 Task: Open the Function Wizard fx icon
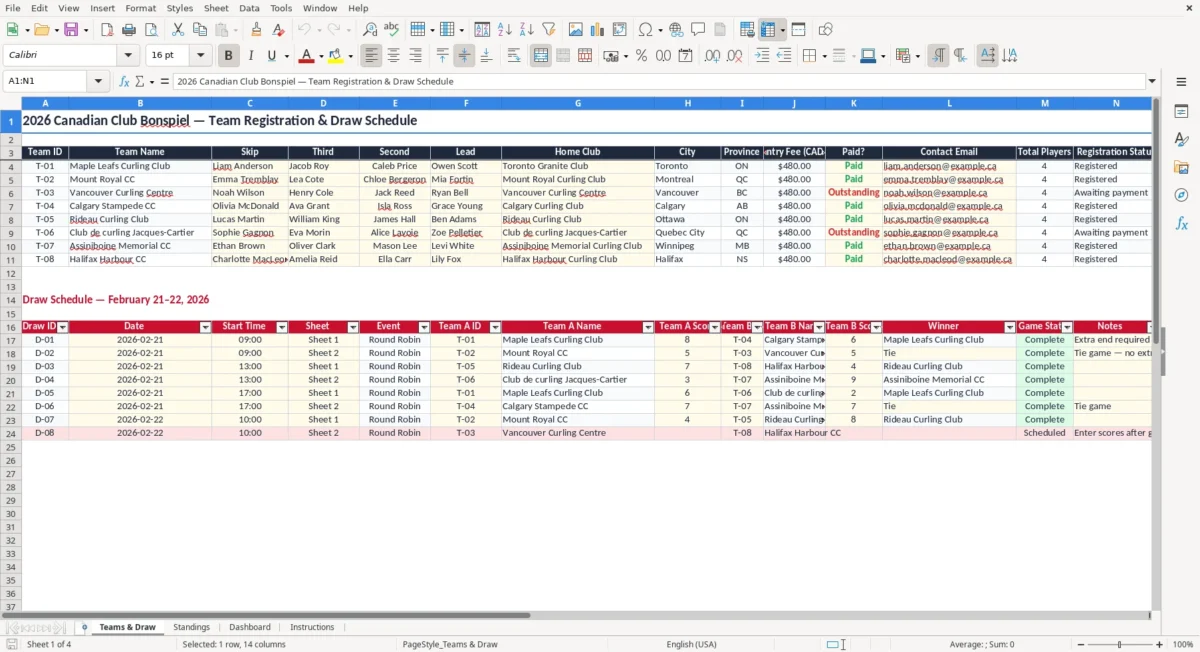coord(124,82)
